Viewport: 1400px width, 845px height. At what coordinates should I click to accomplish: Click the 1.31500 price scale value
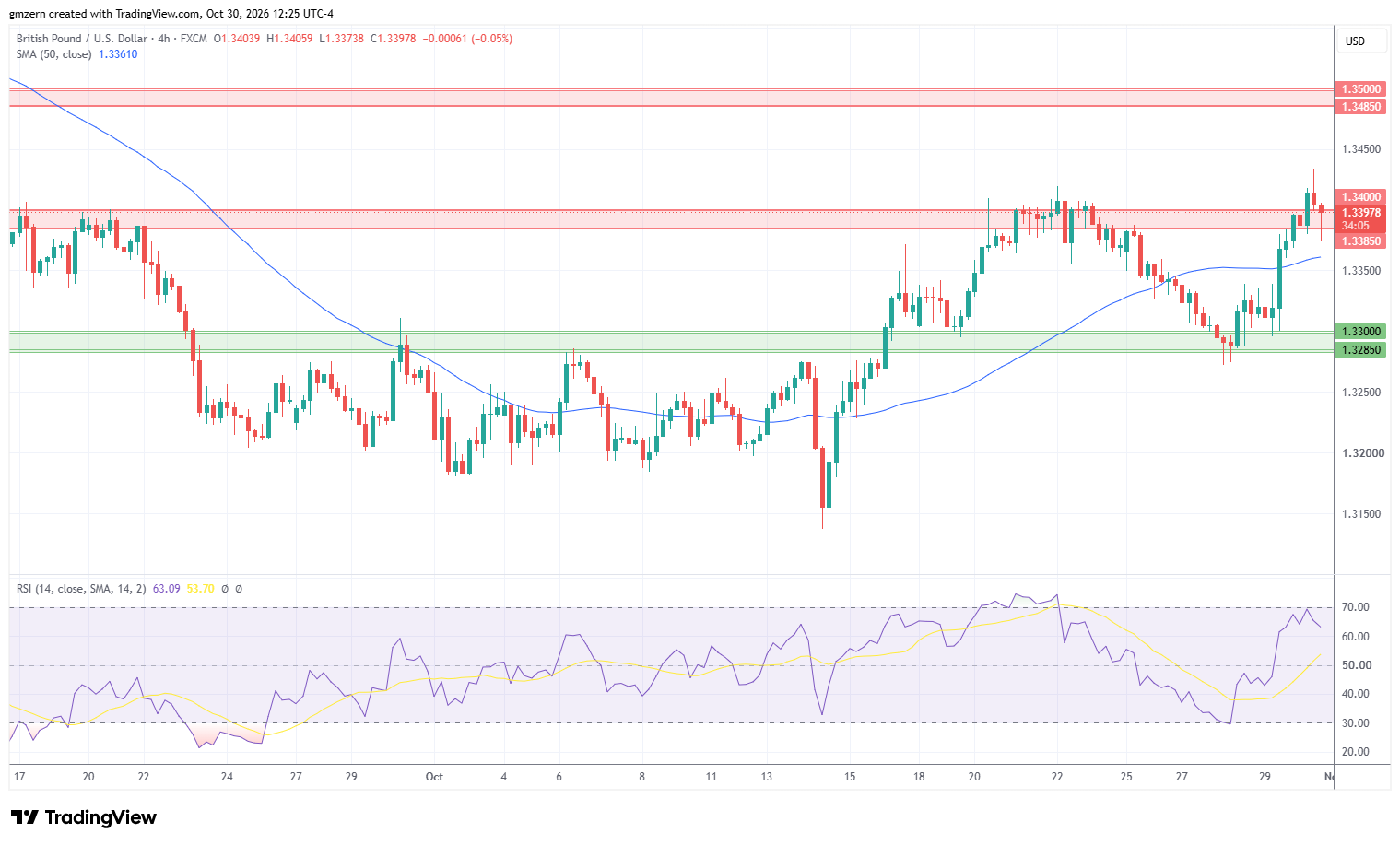click(x=1361, y=514)
